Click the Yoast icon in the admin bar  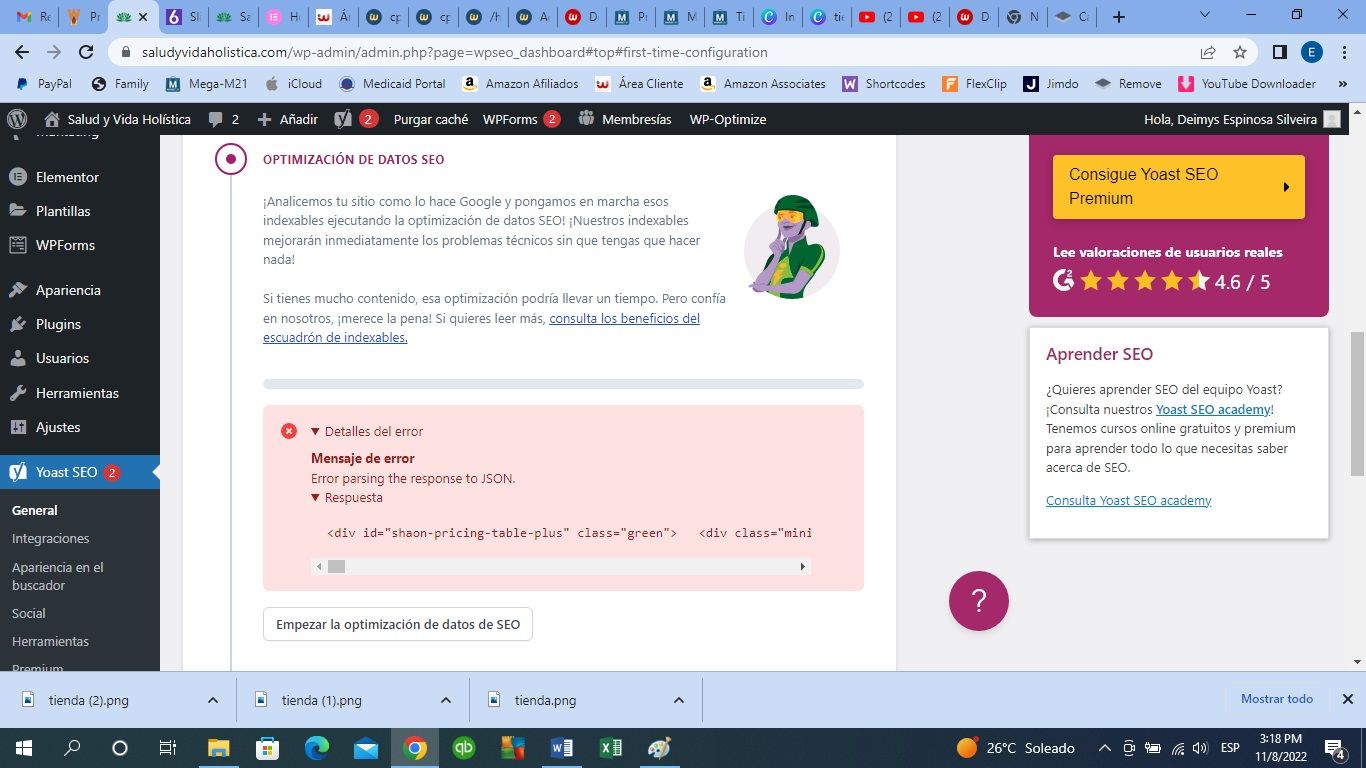343,119
